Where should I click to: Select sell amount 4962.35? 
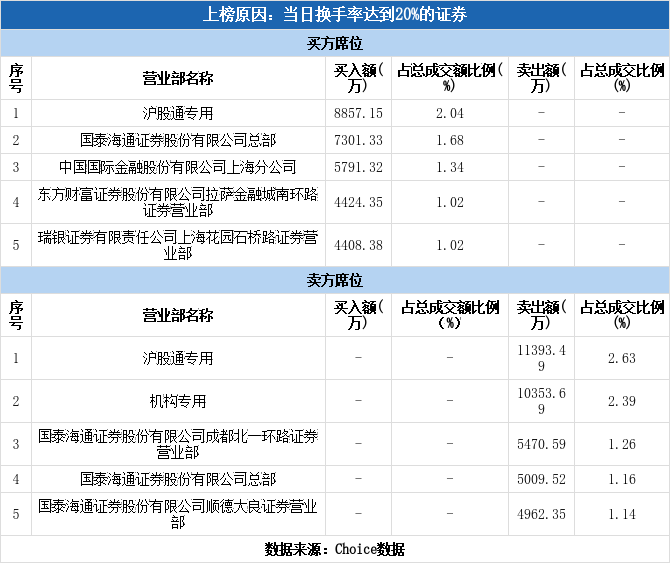541,514
